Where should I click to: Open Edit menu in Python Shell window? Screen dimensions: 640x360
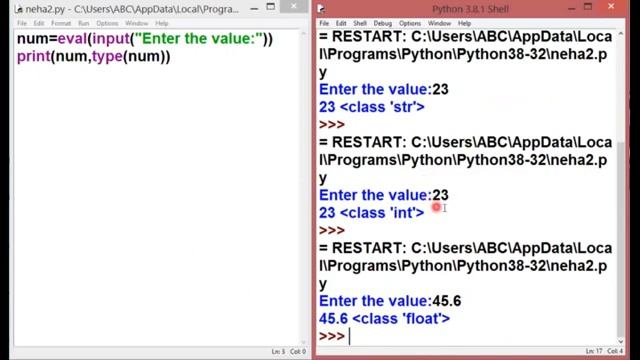click(x=341, y=23)
